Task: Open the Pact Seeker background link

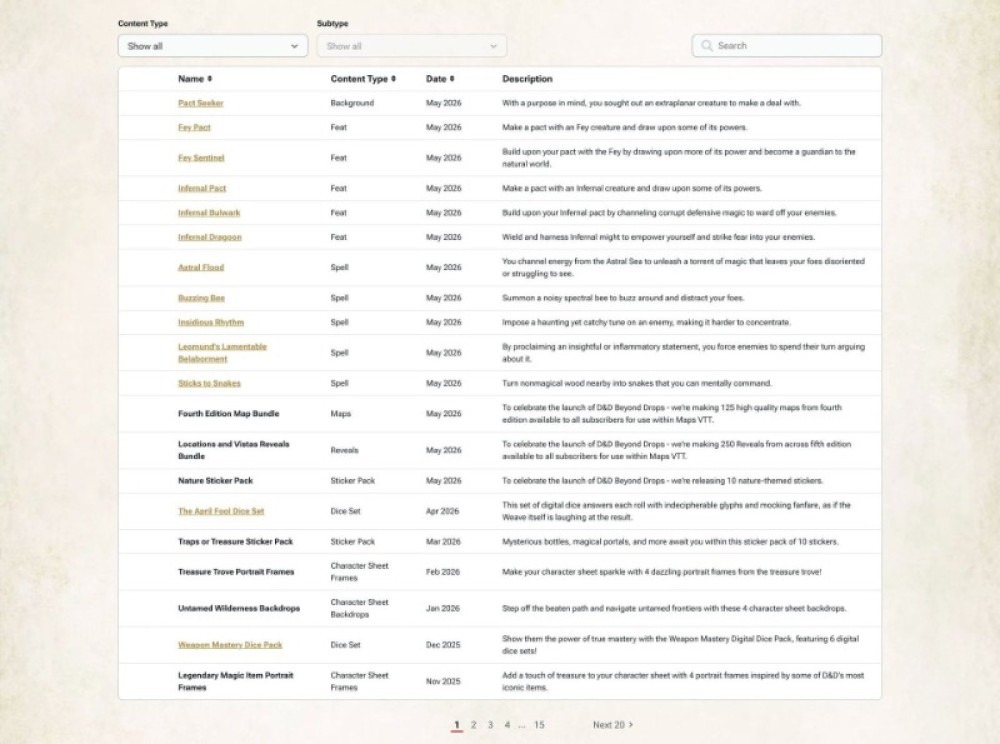Action: (x=200, y=103)
